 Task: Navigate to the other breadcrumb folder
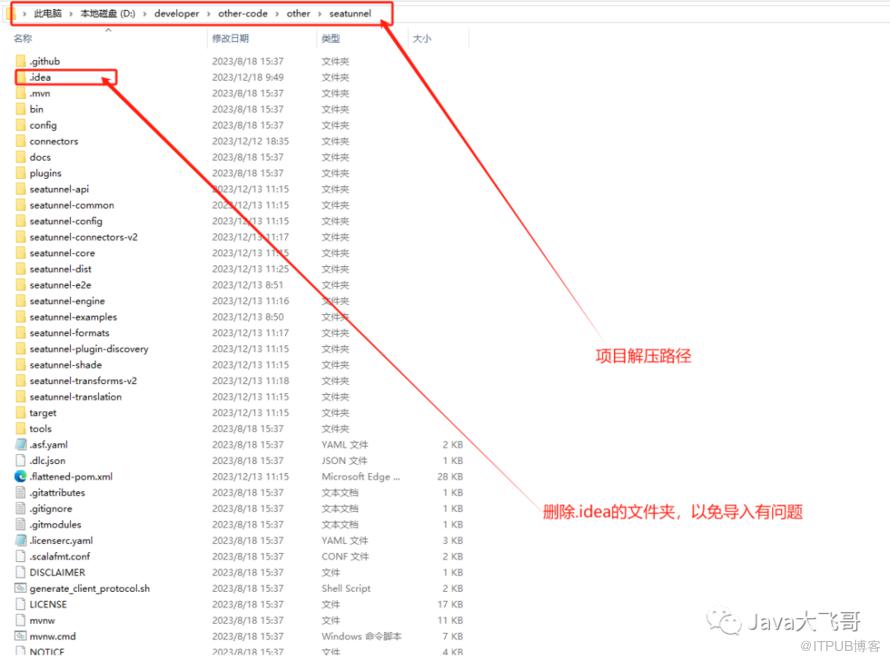299,14
